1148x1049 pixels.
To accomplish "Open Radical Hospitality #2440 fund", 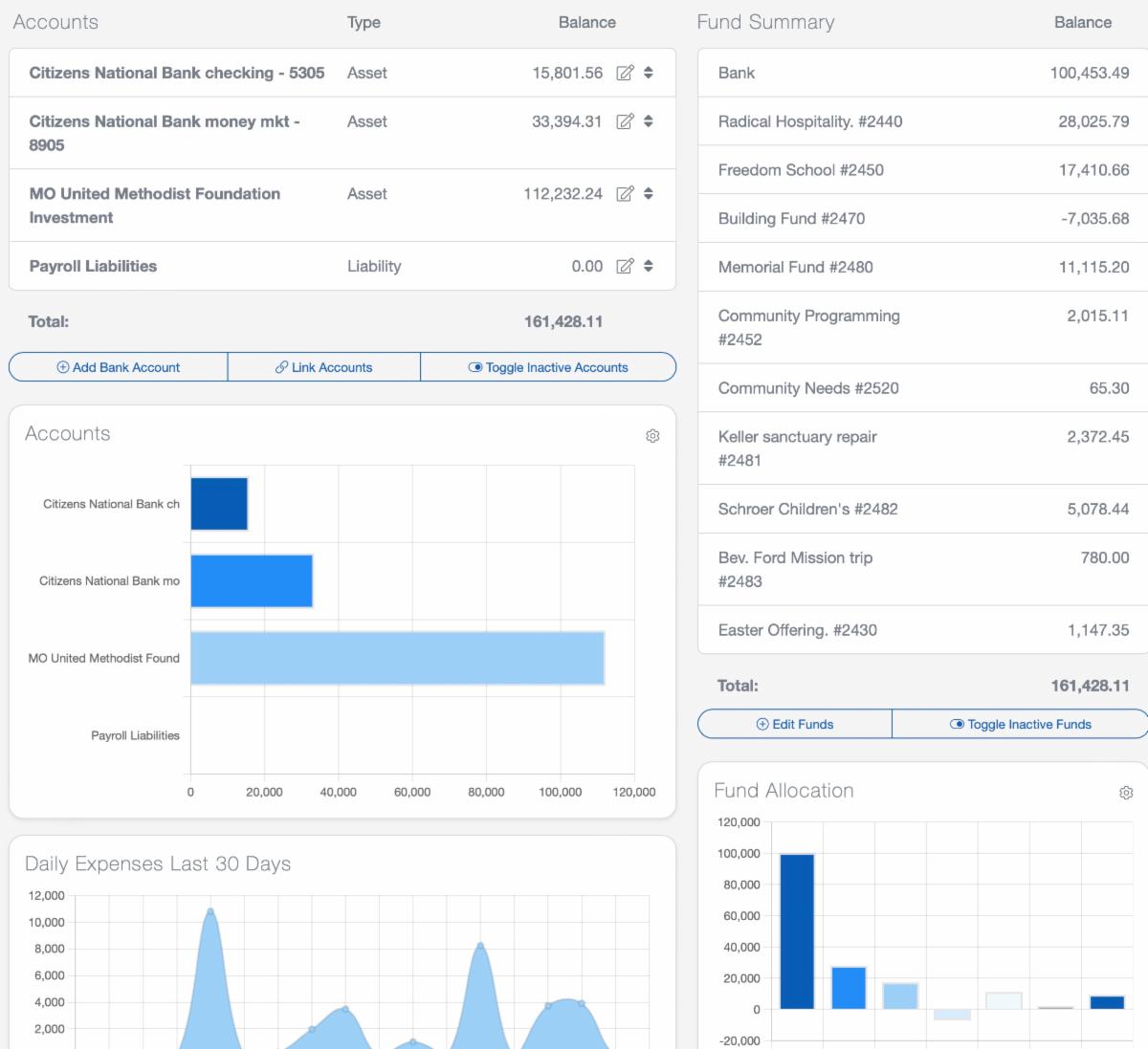I will pos(809,121).
